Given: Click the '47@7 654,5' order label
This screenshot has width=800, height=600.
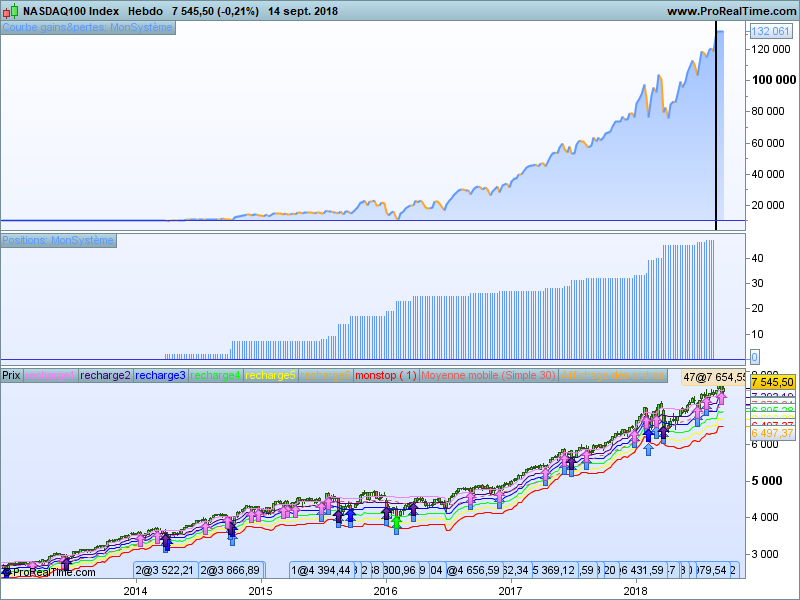Looking at the screenshot, I should 713,378.
